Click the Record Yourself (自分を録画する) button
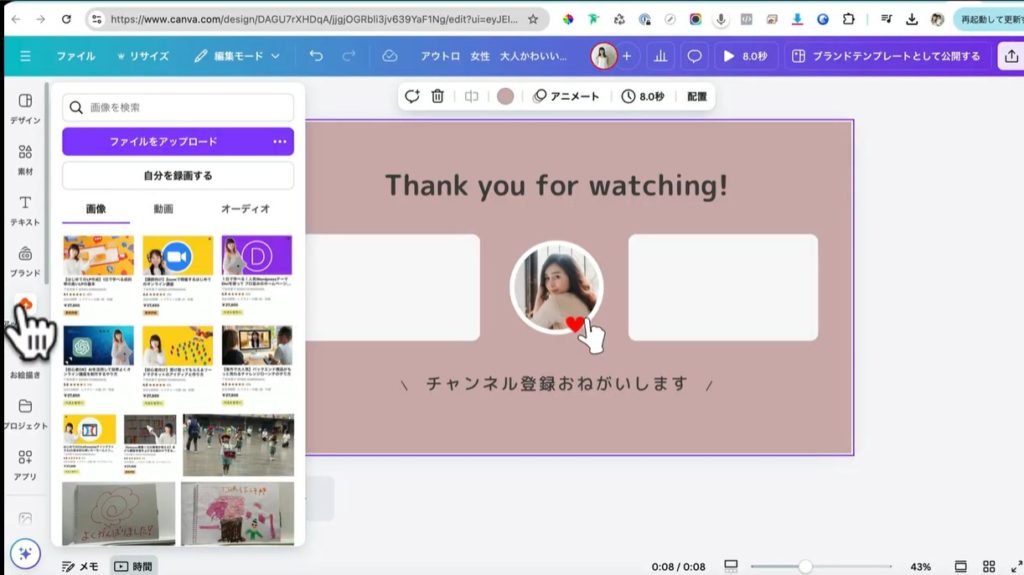The height and width of the screenshot is (575, 1024). (x=178, y=176)
